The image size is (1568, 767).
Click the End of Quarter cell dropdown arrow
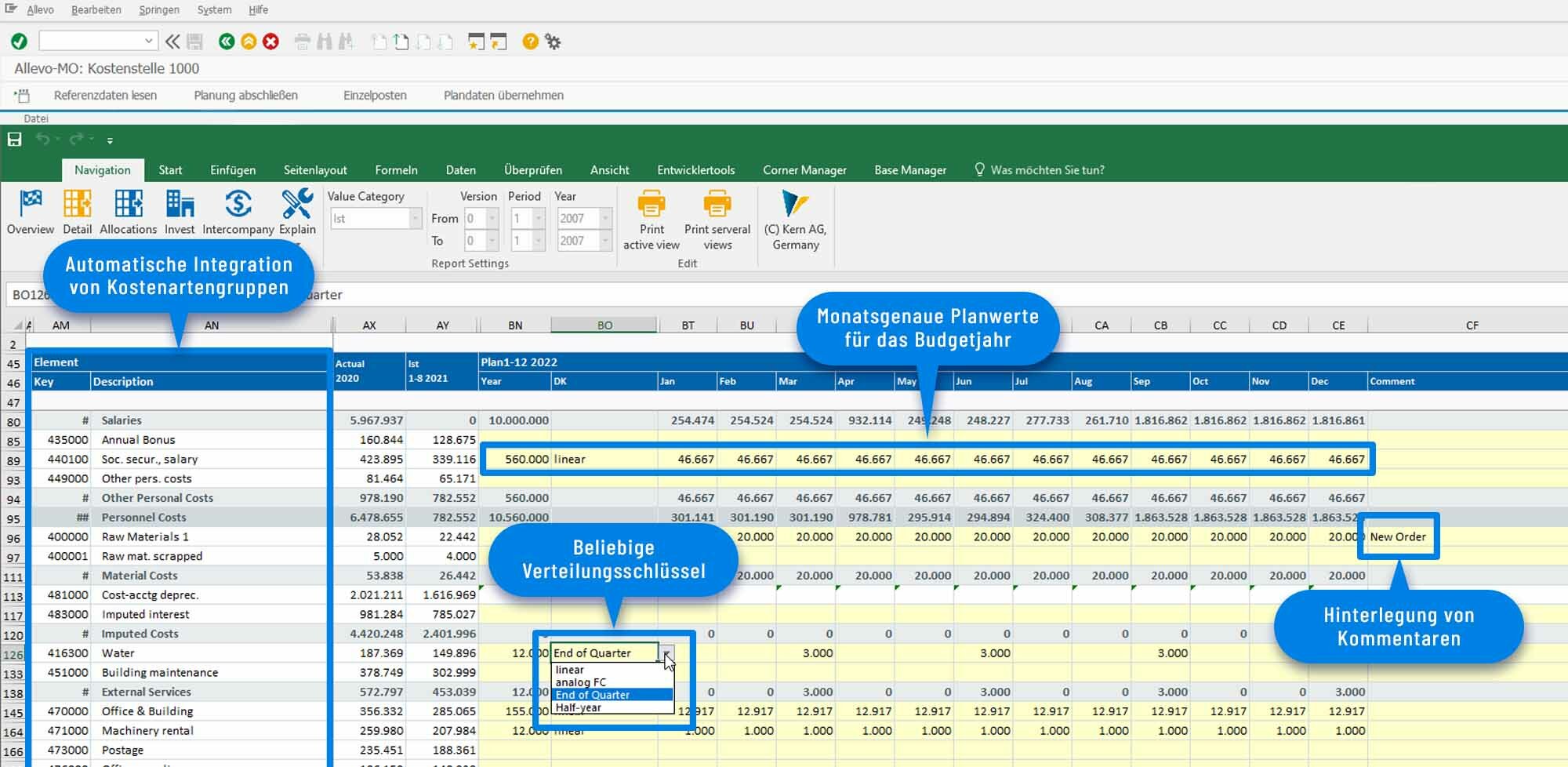click(x=666, y=652)
